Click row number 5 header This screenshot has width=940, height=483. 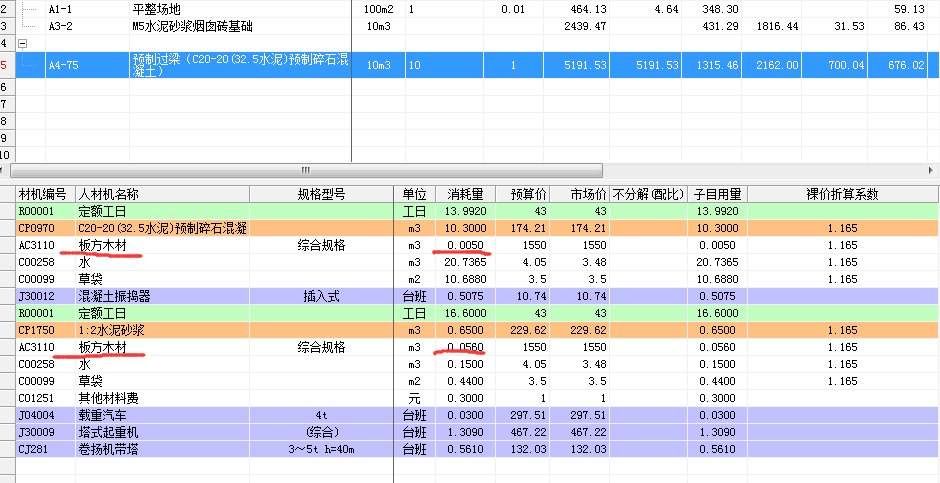[7, 65]
